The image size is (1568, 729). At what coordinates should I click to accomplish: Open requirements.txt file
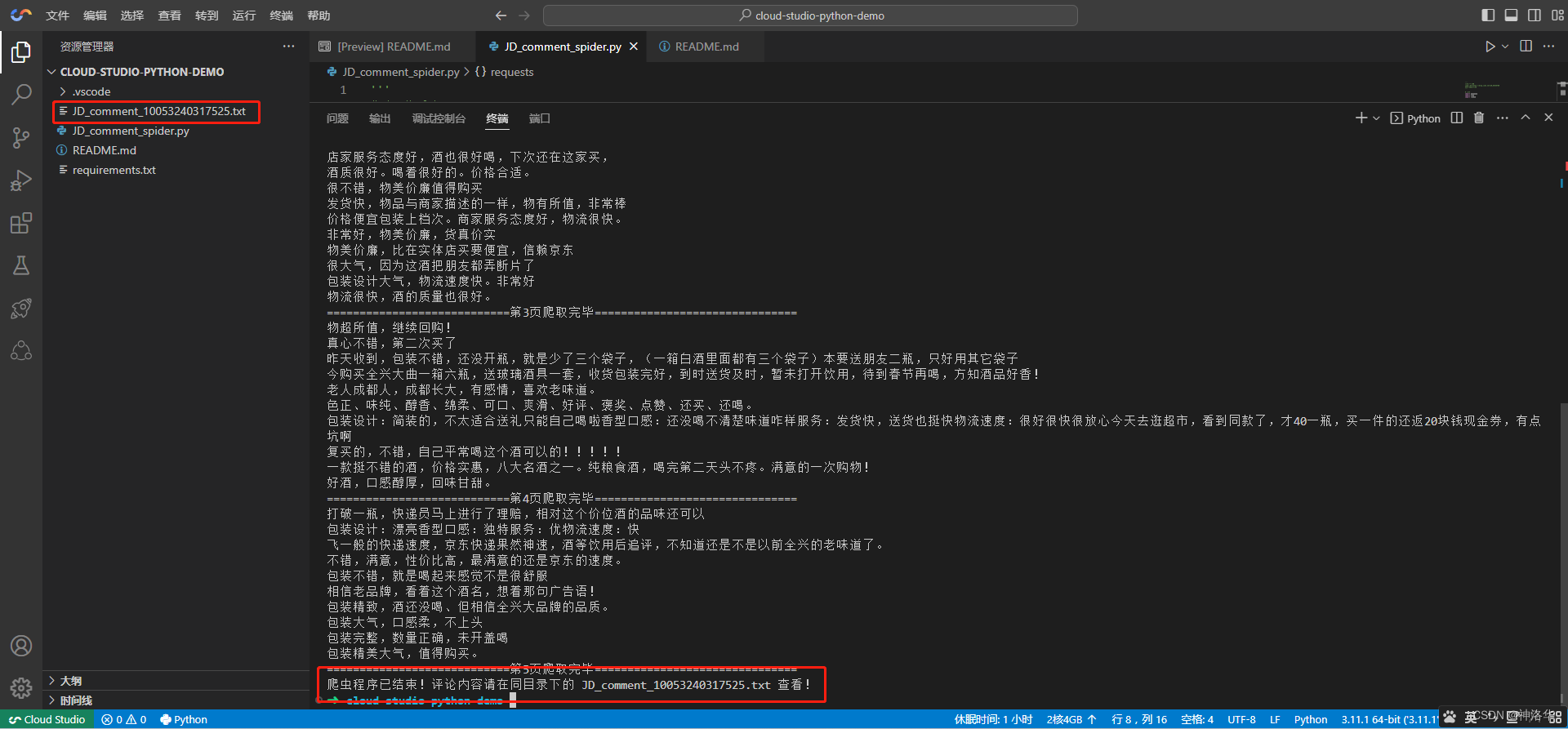coord(176,170)
